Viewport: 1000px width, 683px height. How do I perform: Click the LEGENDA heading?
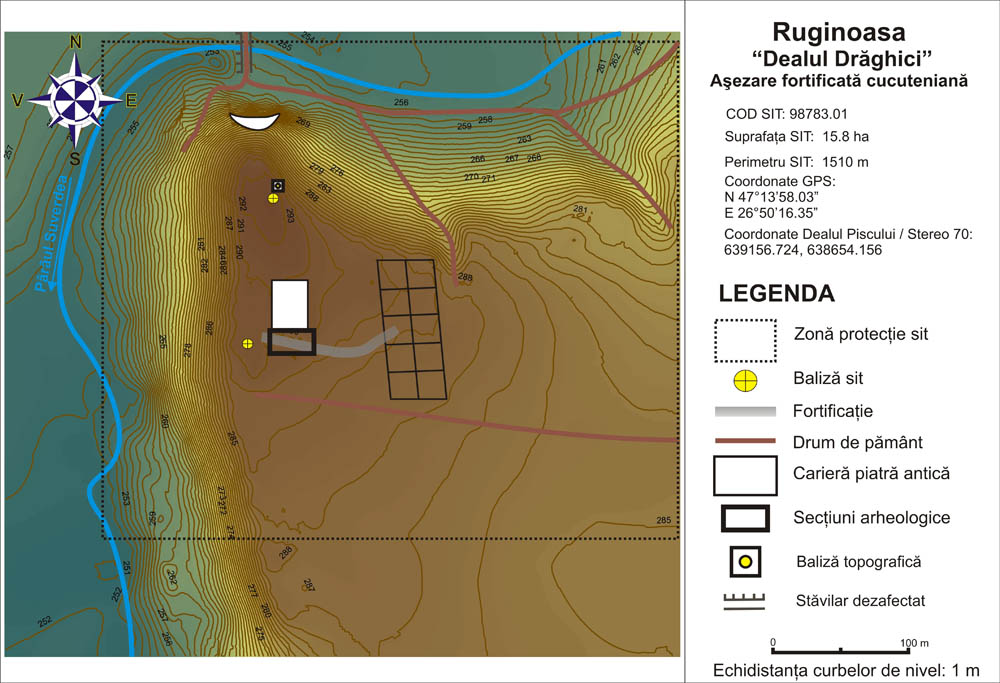pos(777,294)
